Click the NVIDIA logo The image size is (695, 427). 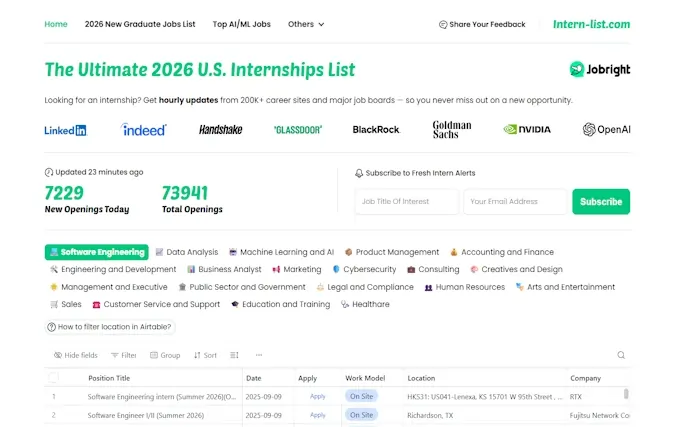[527, 129]
